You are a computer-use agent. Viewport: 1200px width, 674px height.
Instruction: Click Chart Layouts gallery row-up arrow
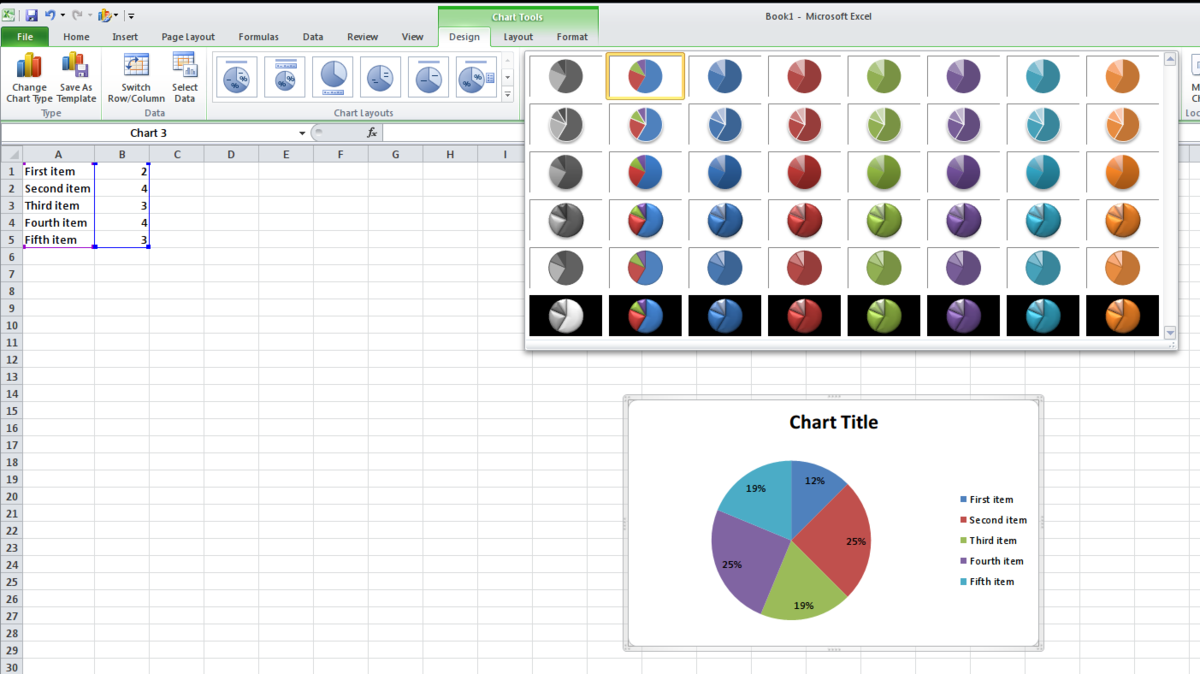point(507,61)
